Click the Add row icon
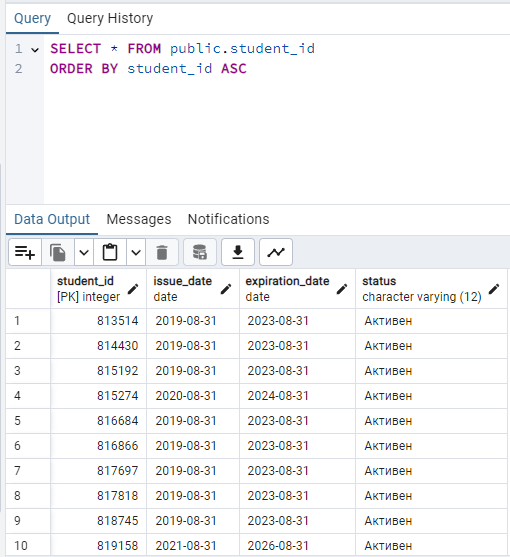Screen dimensions: 510x557 click(25, 253)
